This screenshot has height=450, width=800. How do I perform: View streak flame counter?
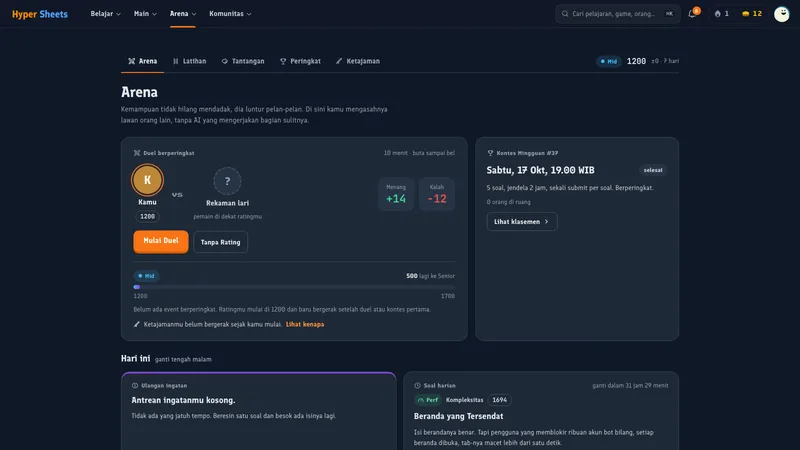721,14
